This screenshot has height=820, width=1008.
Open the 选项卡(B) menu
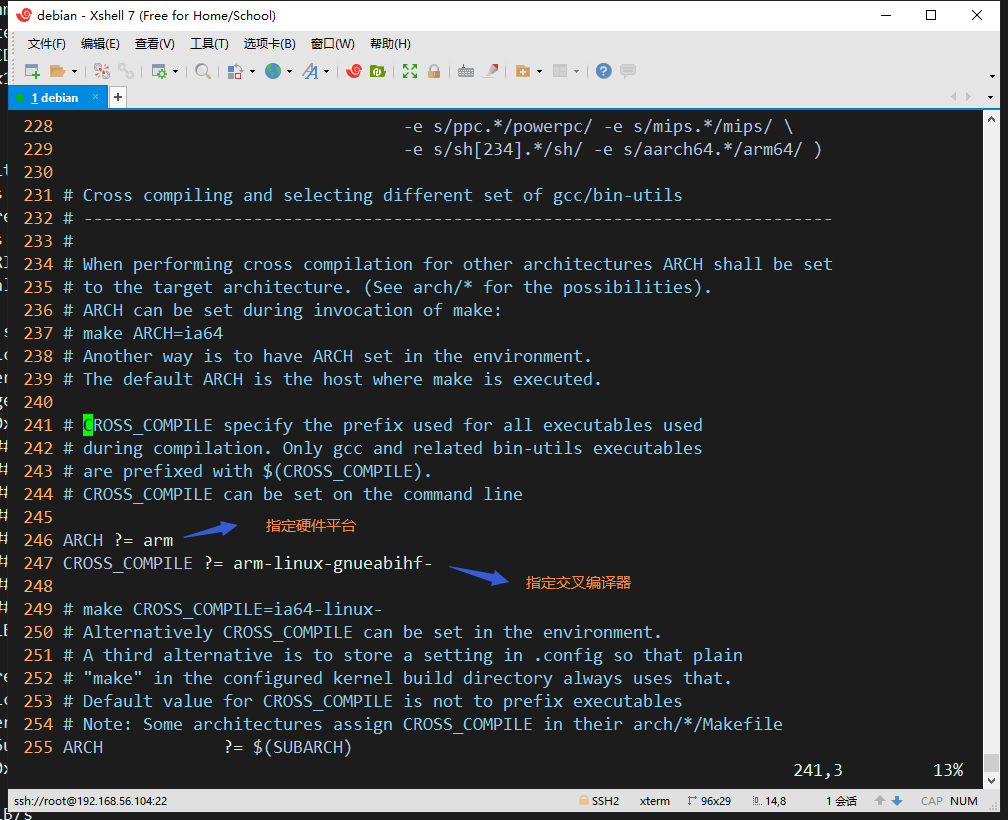(269, 44)
